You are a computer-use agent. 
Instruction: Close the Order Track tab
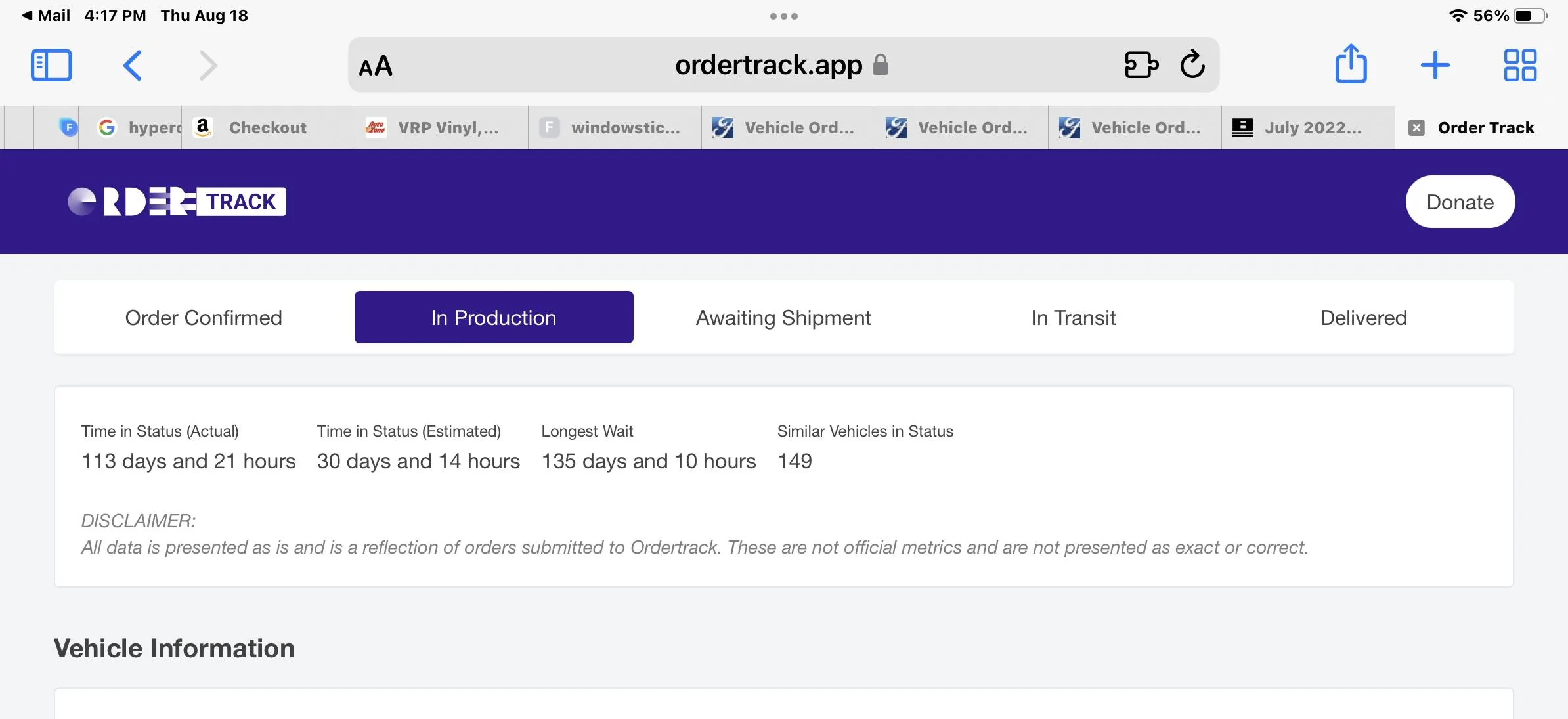coord(1416,127)
